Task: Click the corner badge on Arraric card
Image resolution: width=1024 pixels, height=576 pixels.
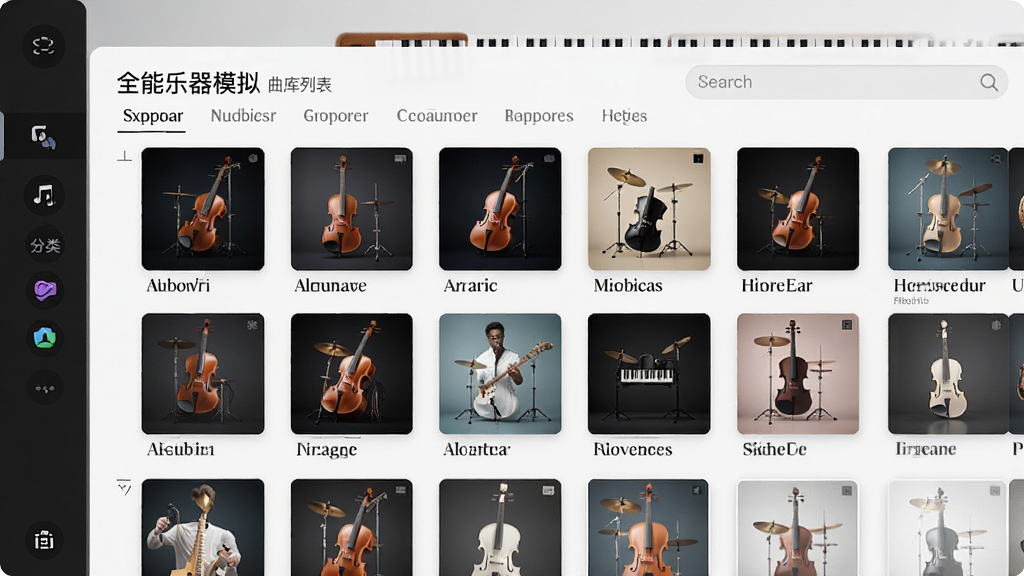Action: click(549, 158)
